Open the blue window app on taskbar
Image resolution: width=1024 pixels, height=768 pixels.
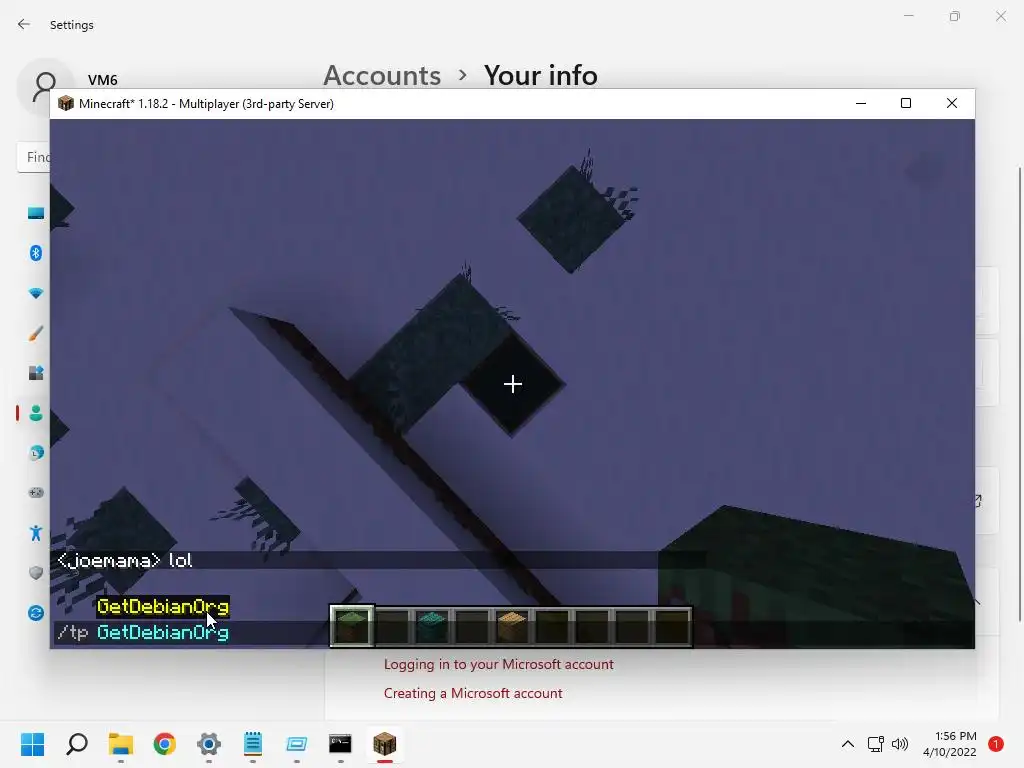[x=296, y=744]
